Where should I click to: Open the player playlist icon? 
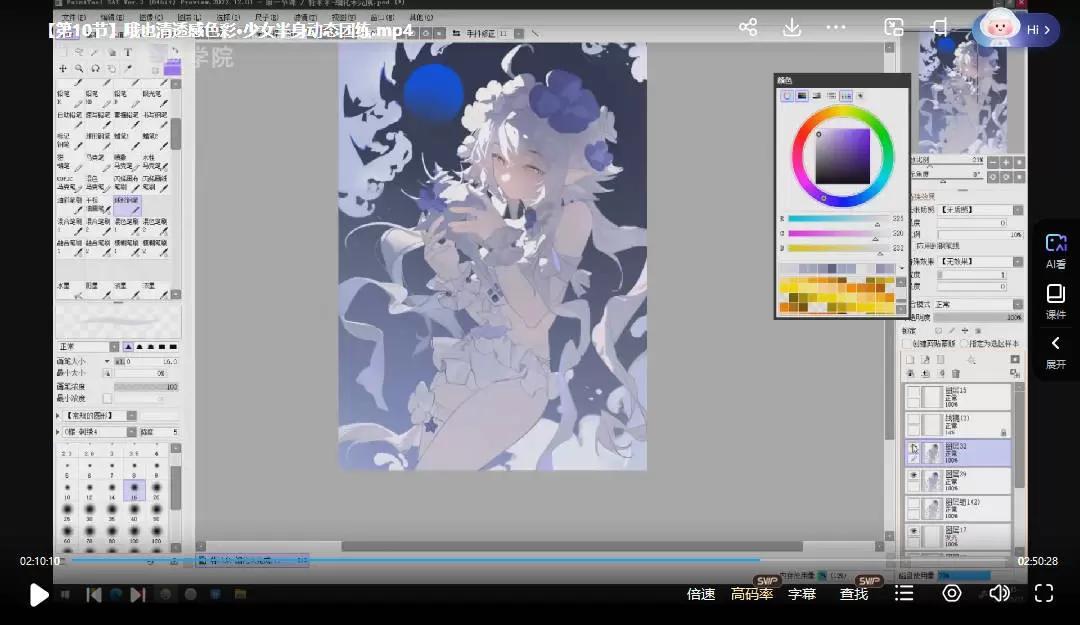click(x=904, y=593)
